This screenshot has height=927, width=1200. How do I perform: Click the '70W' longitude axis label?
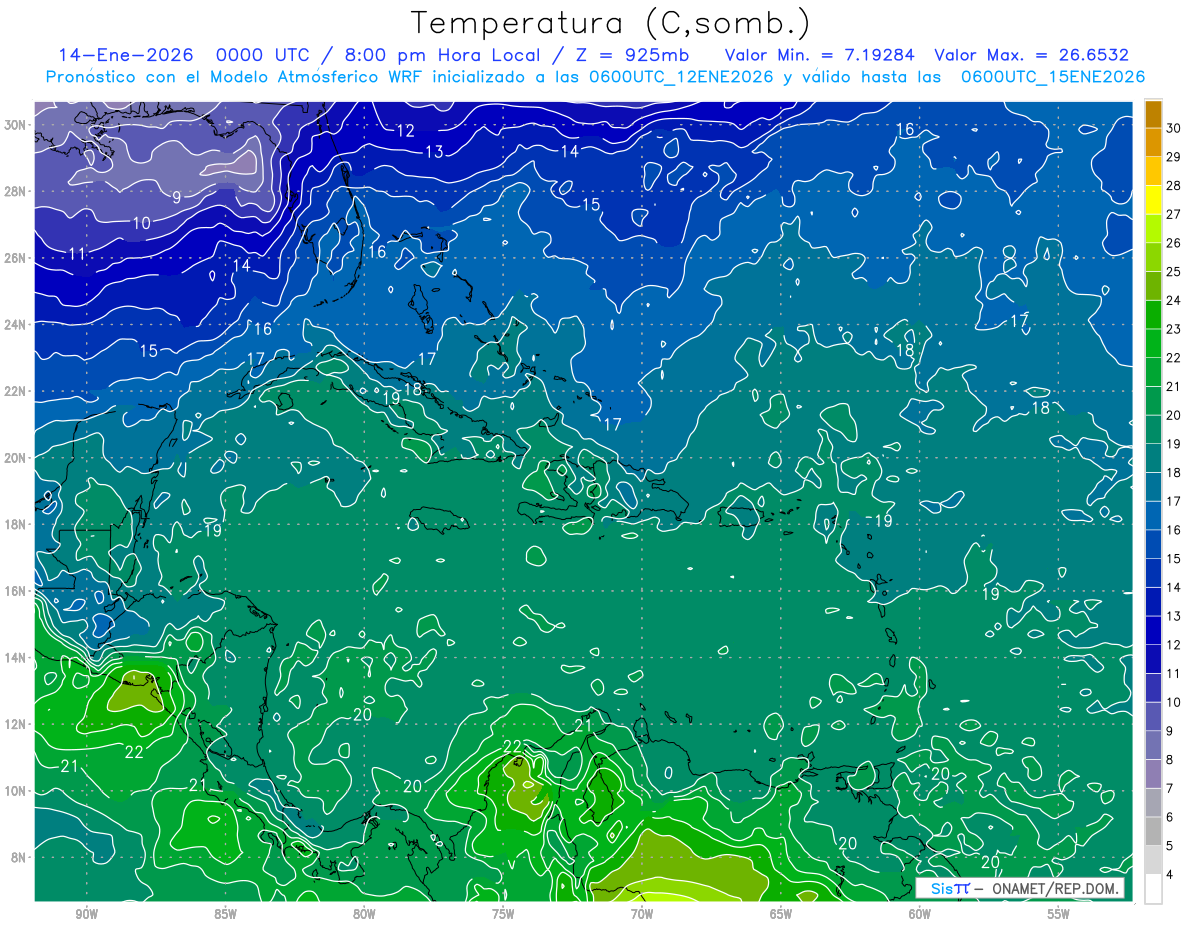pyautogui.click(x=642, y=914)
